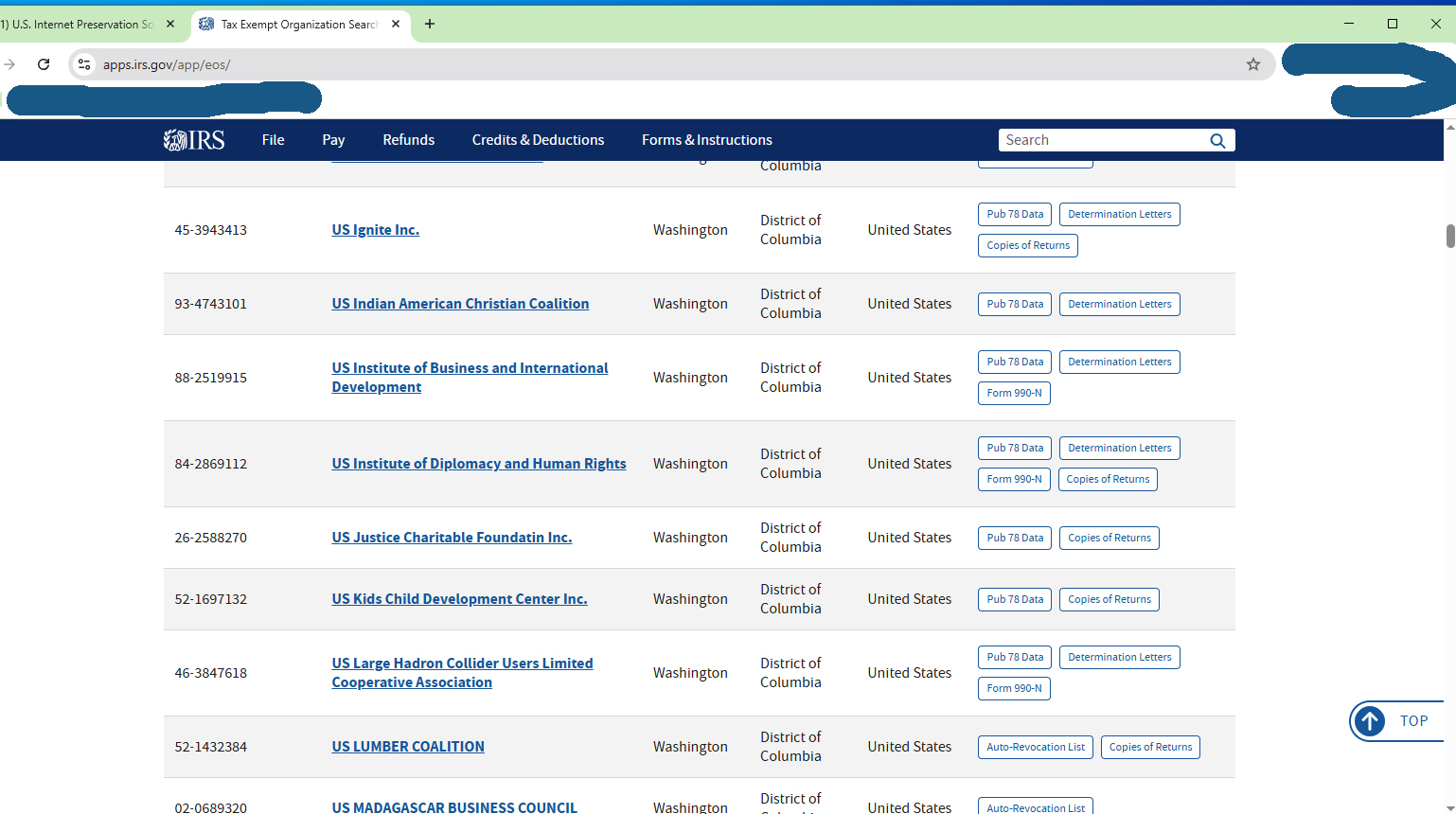
Task: Open US LUMBER COALITION link
Action: tap(408, 747)
